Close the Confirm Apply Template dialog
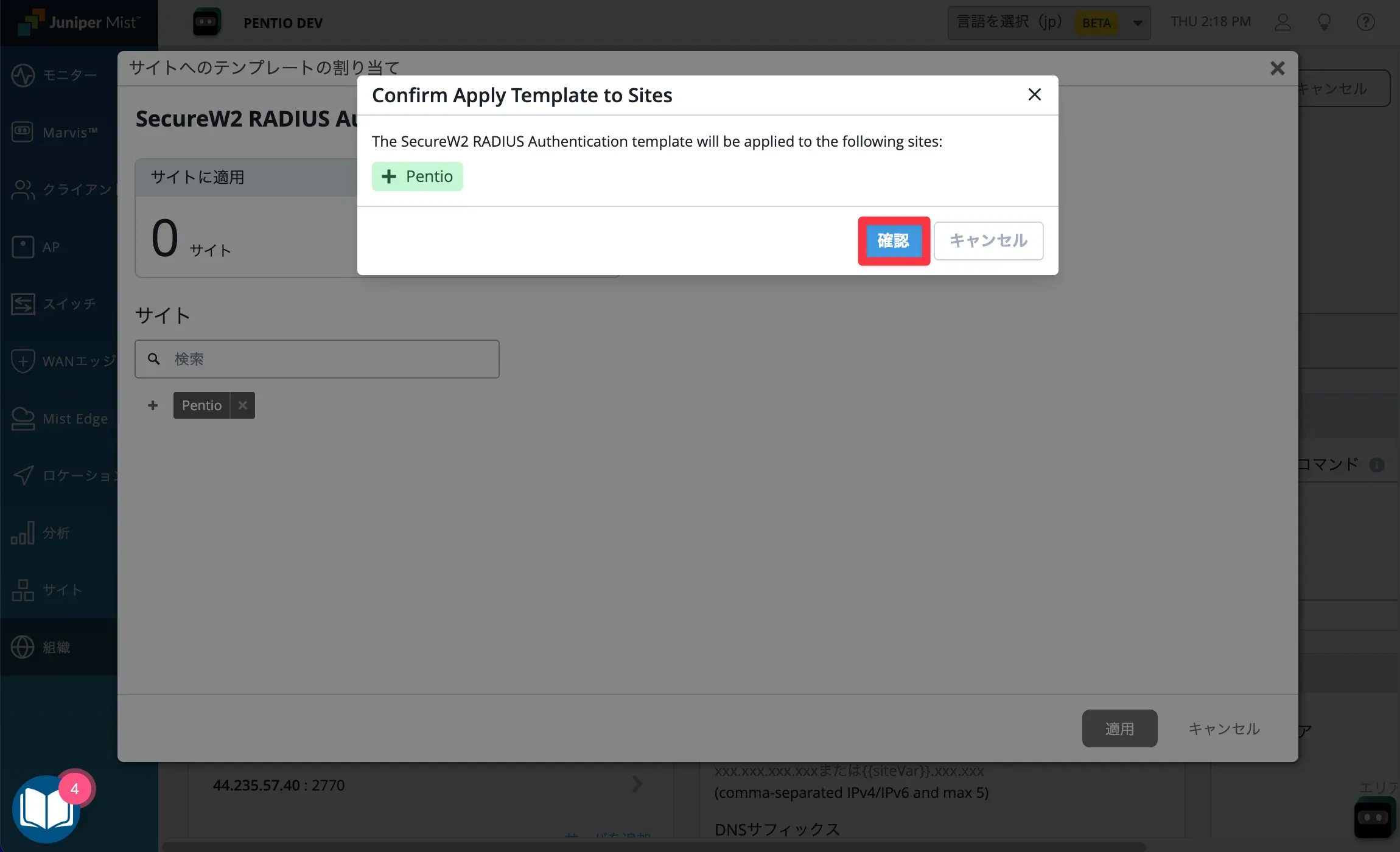Viewport: 1400px width, 852px height. [x=1034, y=94]
